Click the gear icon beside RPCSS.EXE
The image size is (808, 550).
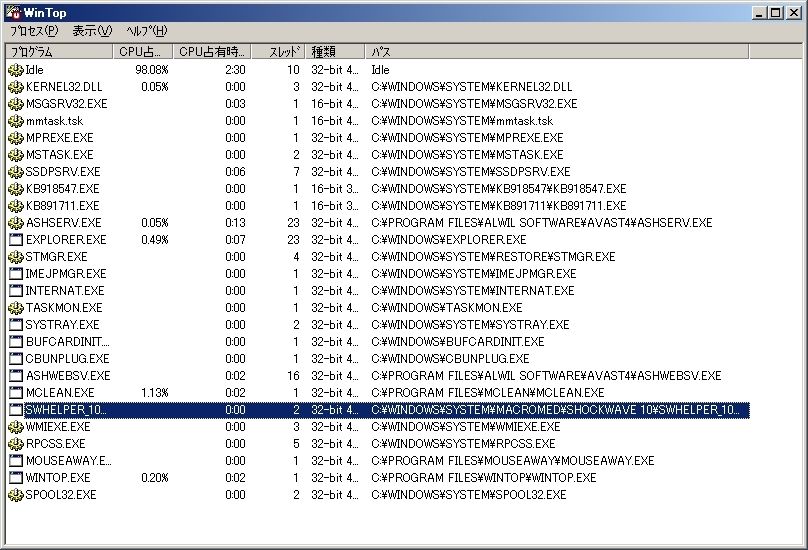16,444
